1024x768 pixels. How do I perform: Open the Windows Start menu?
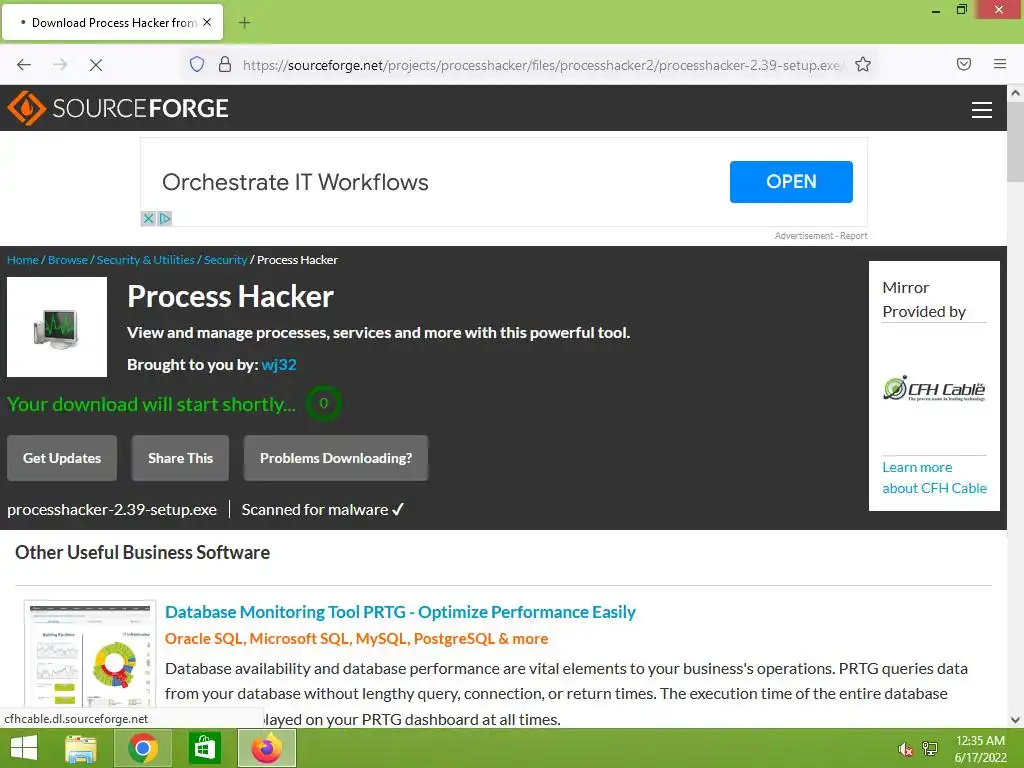(x=24, y=748)
